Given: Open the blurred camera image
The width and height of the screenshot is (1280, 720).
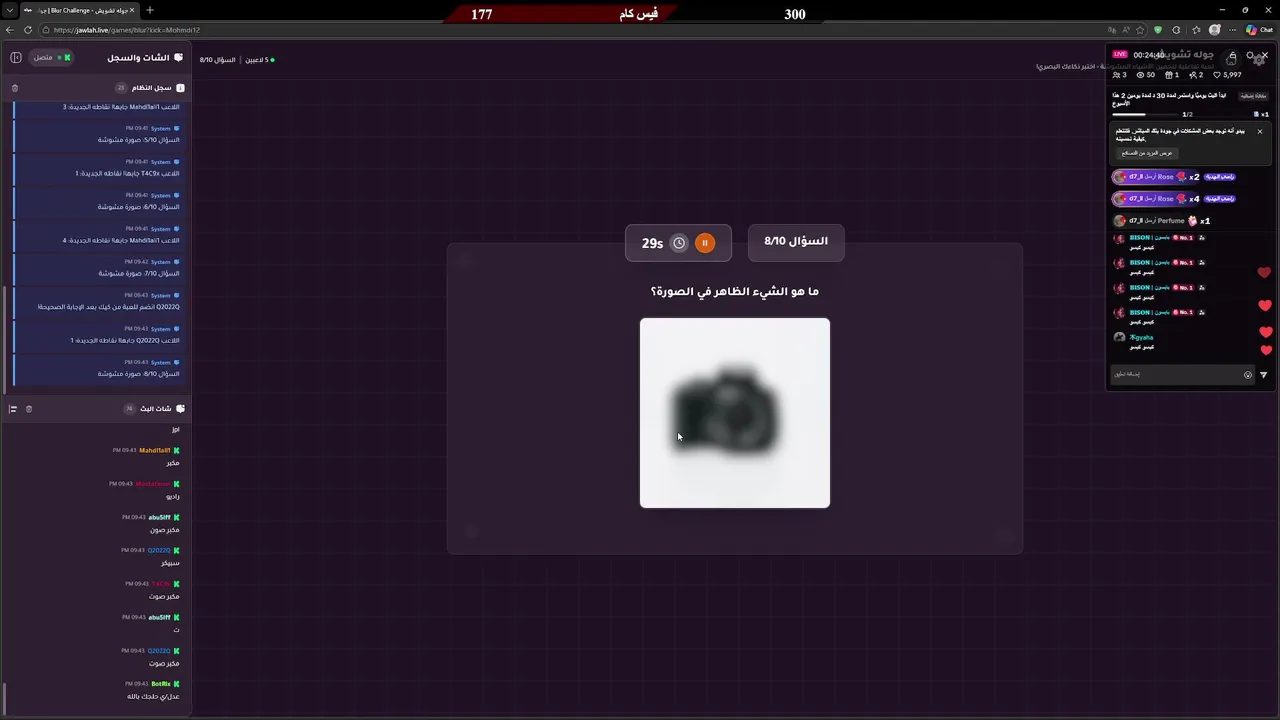Looking at the screenshot, I should 735,413.
